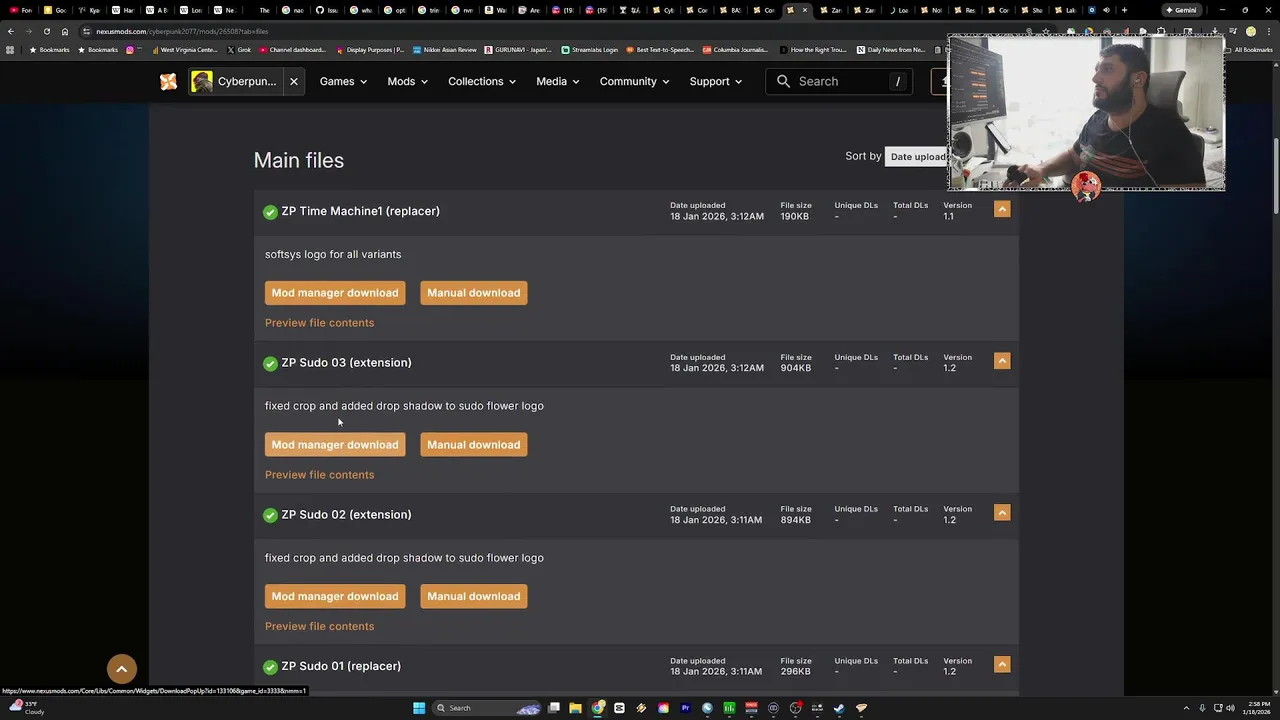Image resolution: width=1280 pixels, height=720 pixels.
Task: Open File Explorer from taskbar
Action: pos(575,708)
